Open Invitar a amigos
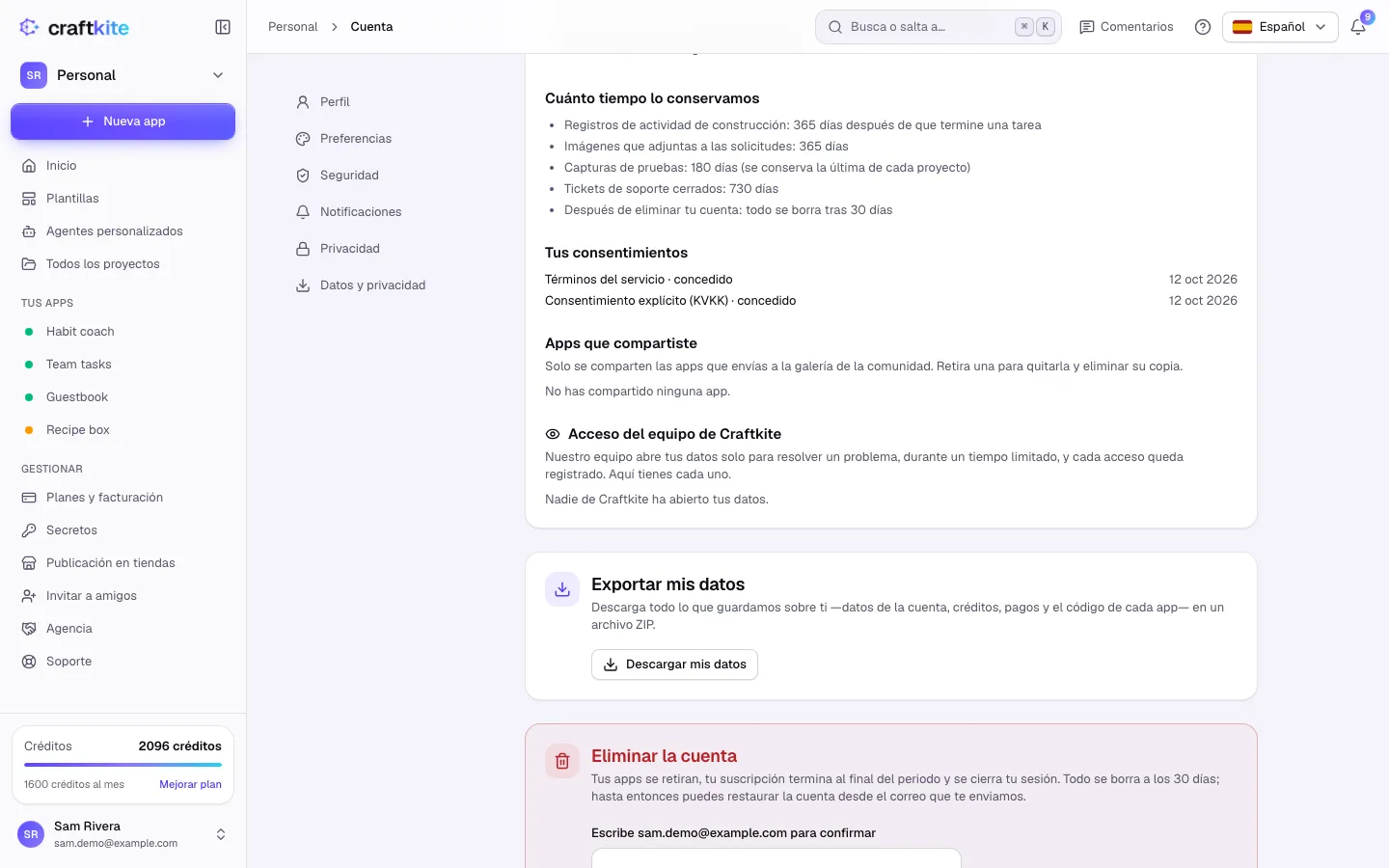Screen dimensions: 1389x868 point(123,596)
